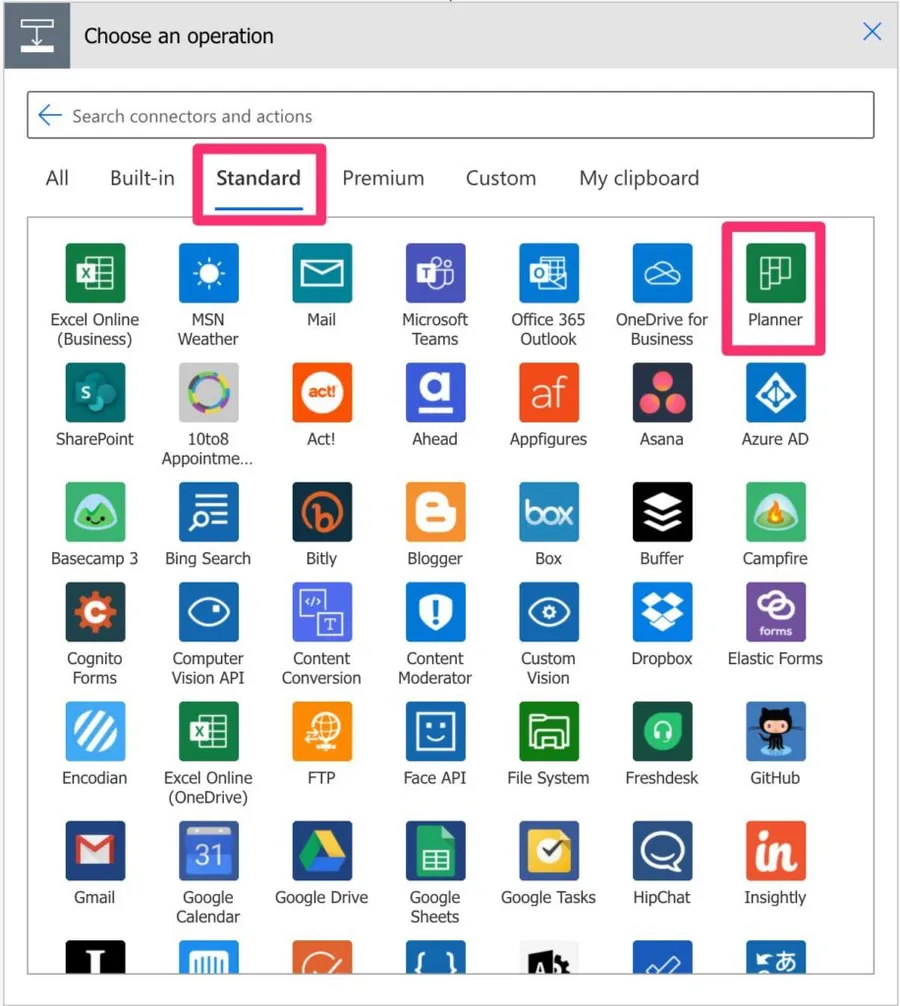Pick the GitHub connector icon
Image resolution: width=900 pixels, height=1006 pixels.
775,731
